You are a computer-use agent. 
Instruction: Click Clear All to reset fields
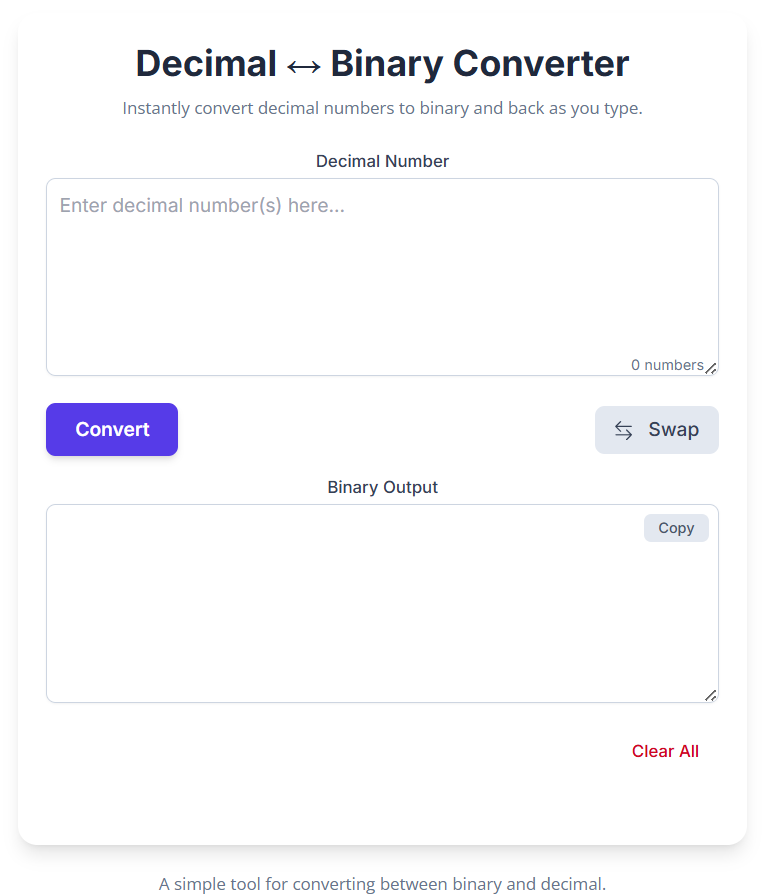pyautogui.click(x=665, y=751)
